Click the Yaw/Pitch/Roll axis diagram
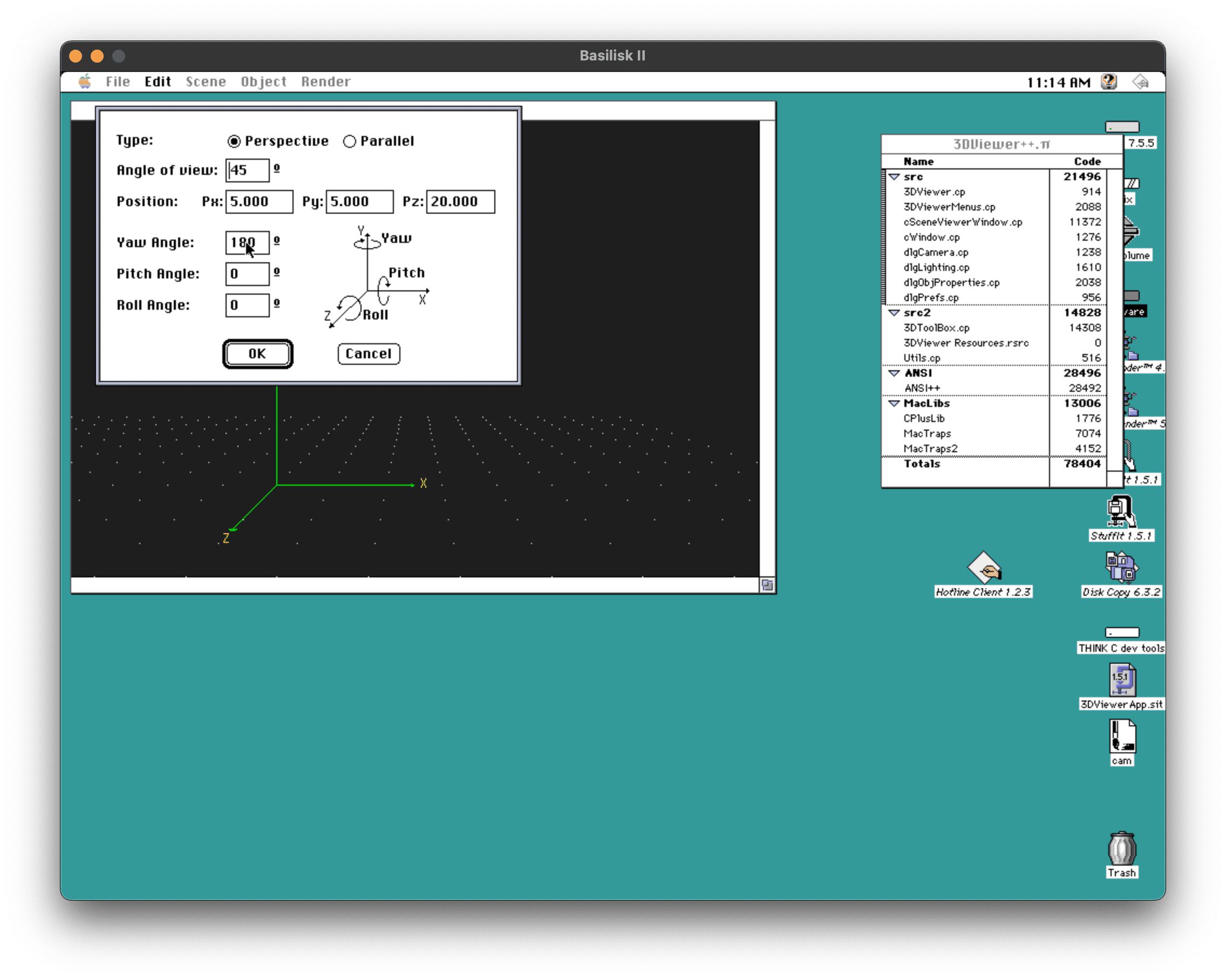This screenshot has height=980, width=1226. tap(377, 276)
